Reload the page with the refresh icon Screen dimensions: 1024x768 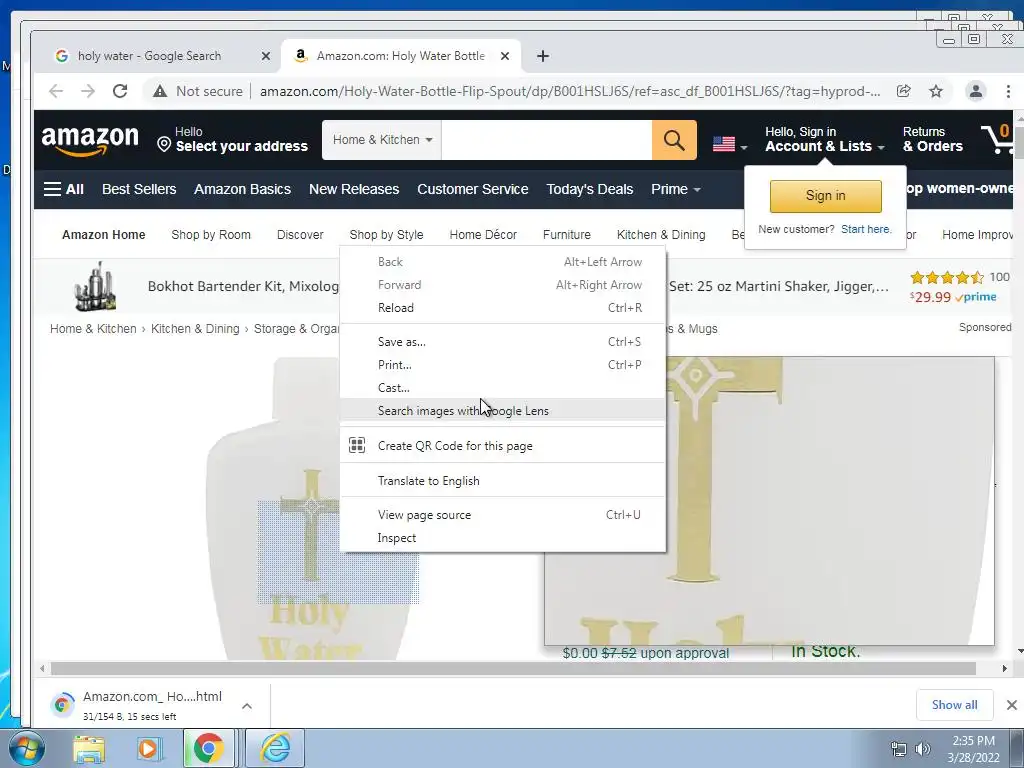120,91
